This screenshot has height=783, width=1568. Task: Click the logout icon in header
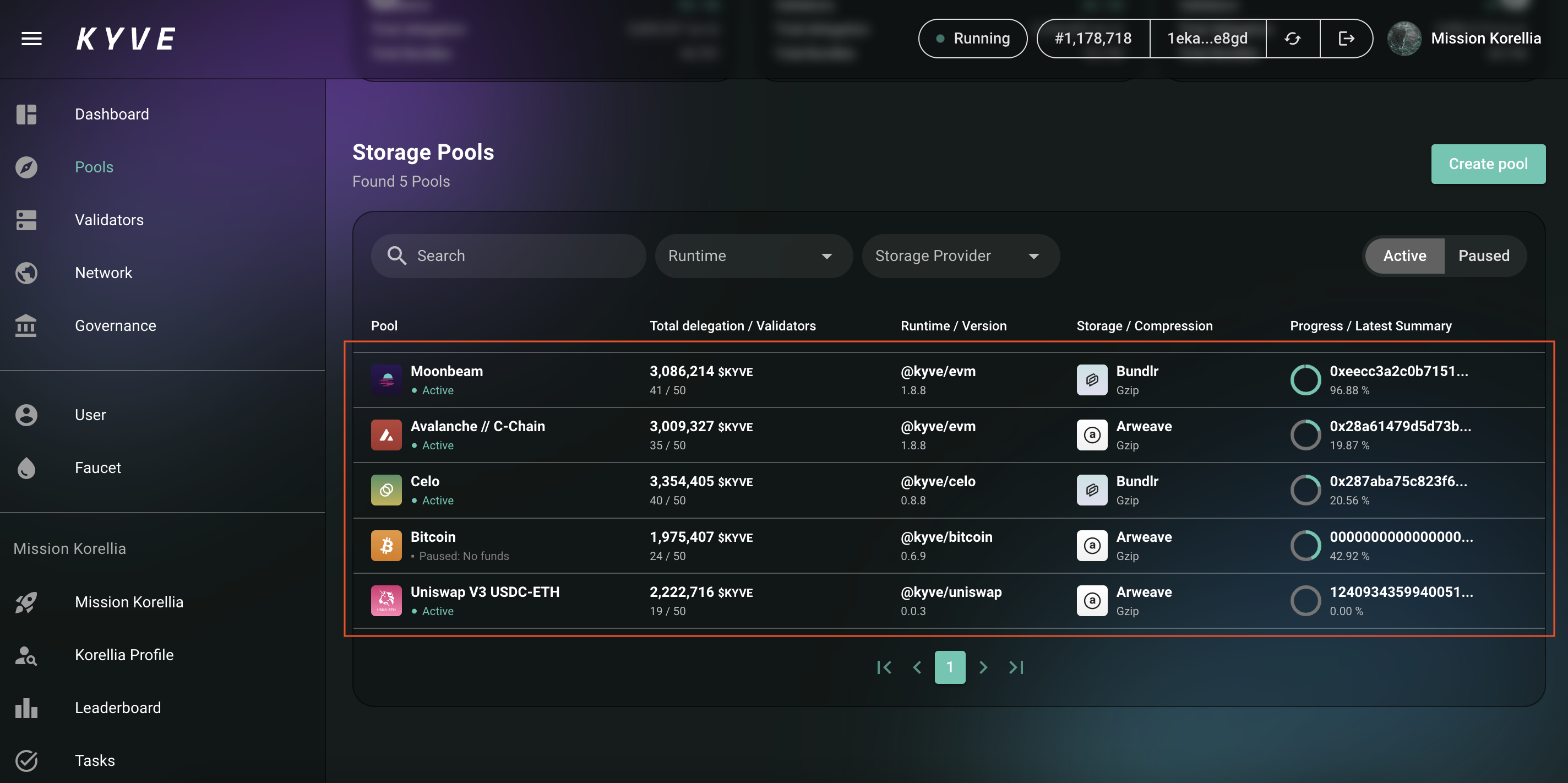click(x=1346, y=39)
